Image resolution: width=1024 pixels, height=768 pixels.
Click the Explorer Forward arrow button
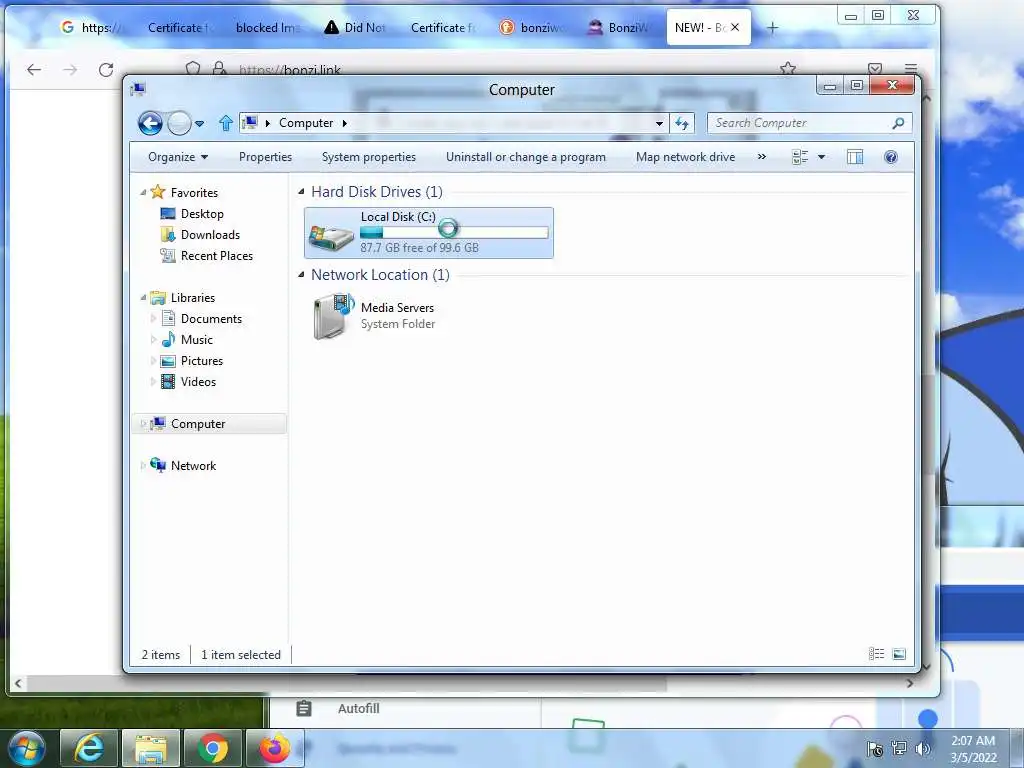(178, 123)
